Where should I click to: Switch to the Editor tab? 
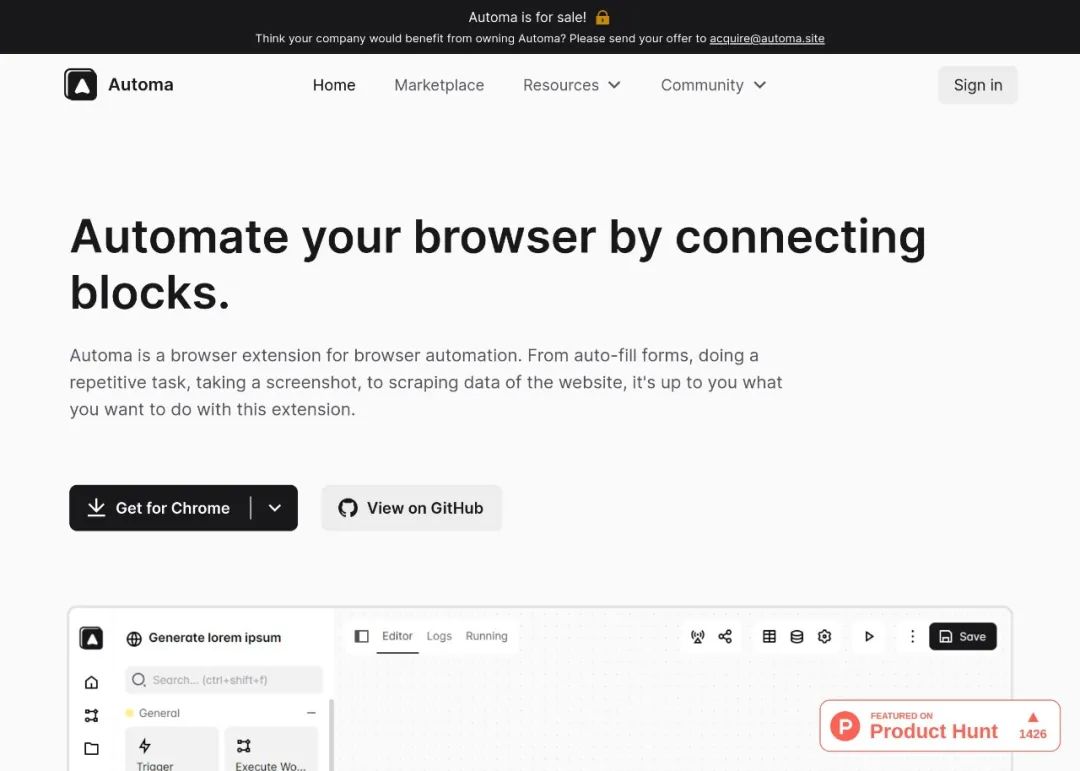(x=397, y=636)
